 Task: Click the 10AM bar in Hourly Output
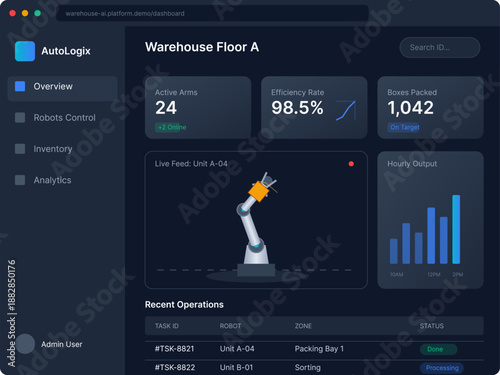click(394, 251)
